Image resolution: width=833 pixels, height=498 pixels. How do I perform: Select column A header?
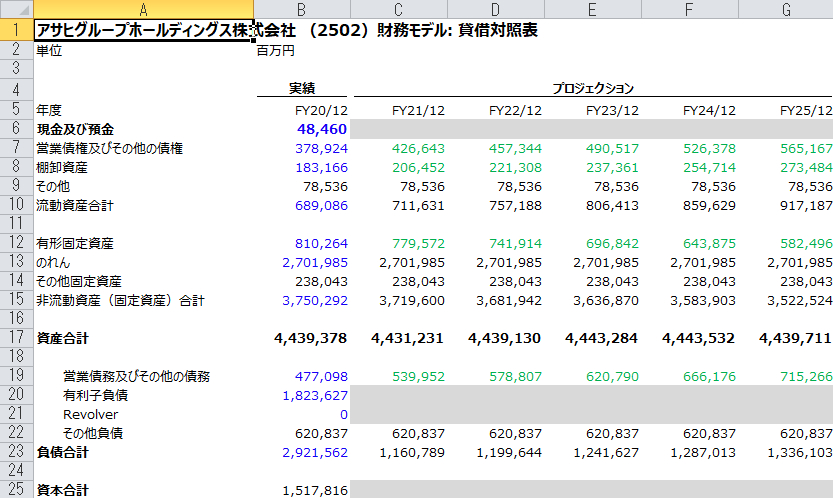tap(143, 9)
